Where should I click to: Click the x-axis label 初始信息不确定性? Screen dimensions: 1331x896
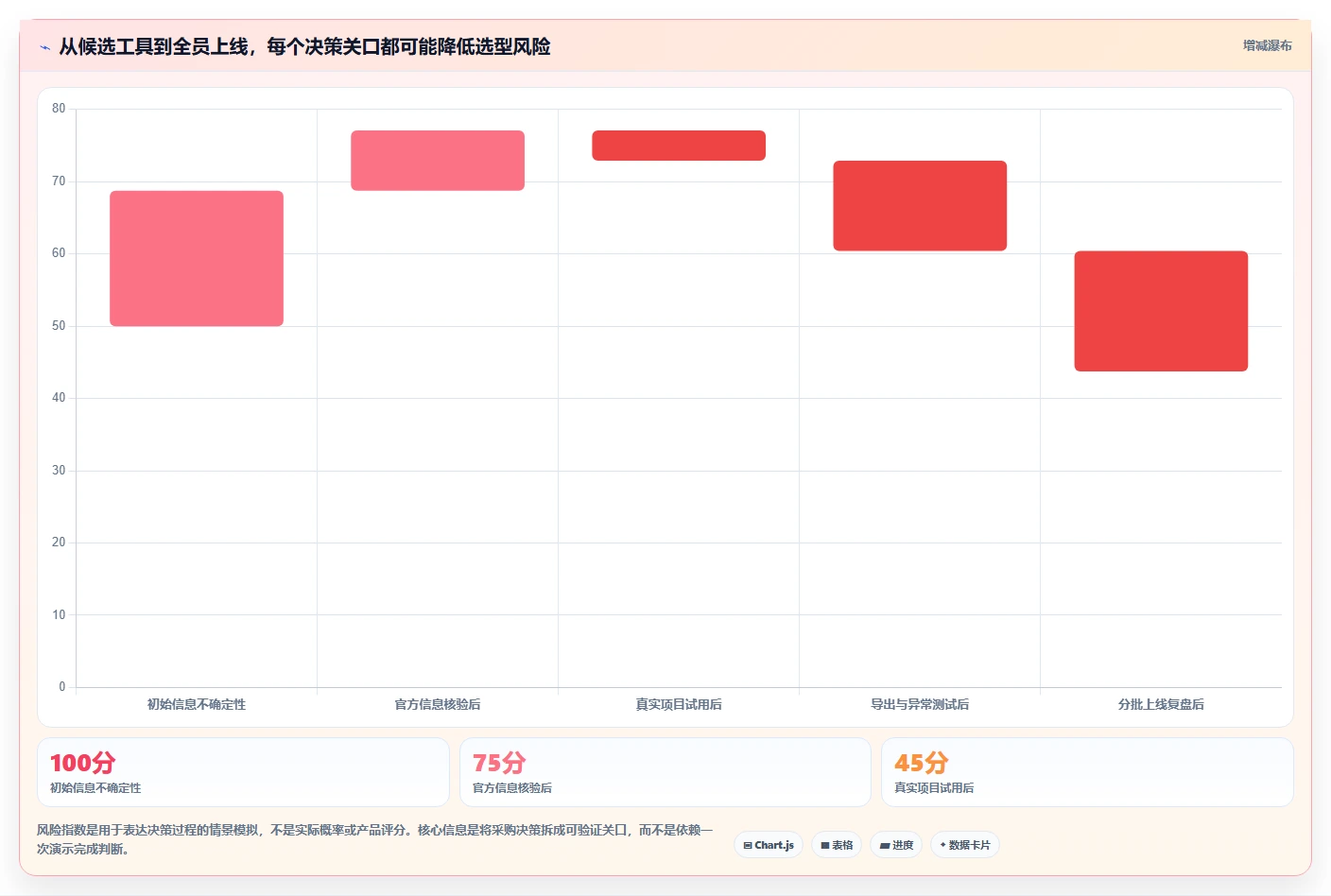pyautogui.click(x=197, y=704)
